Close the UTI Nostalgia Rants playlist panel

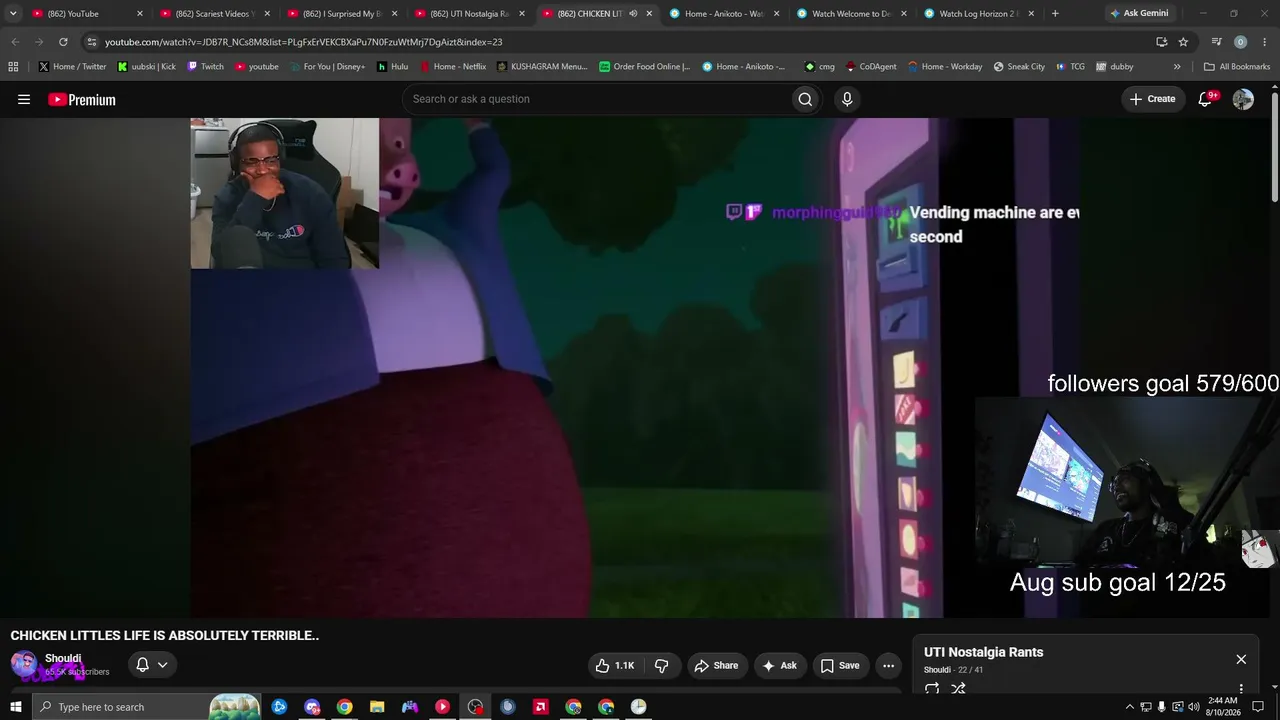(1241, 659)
